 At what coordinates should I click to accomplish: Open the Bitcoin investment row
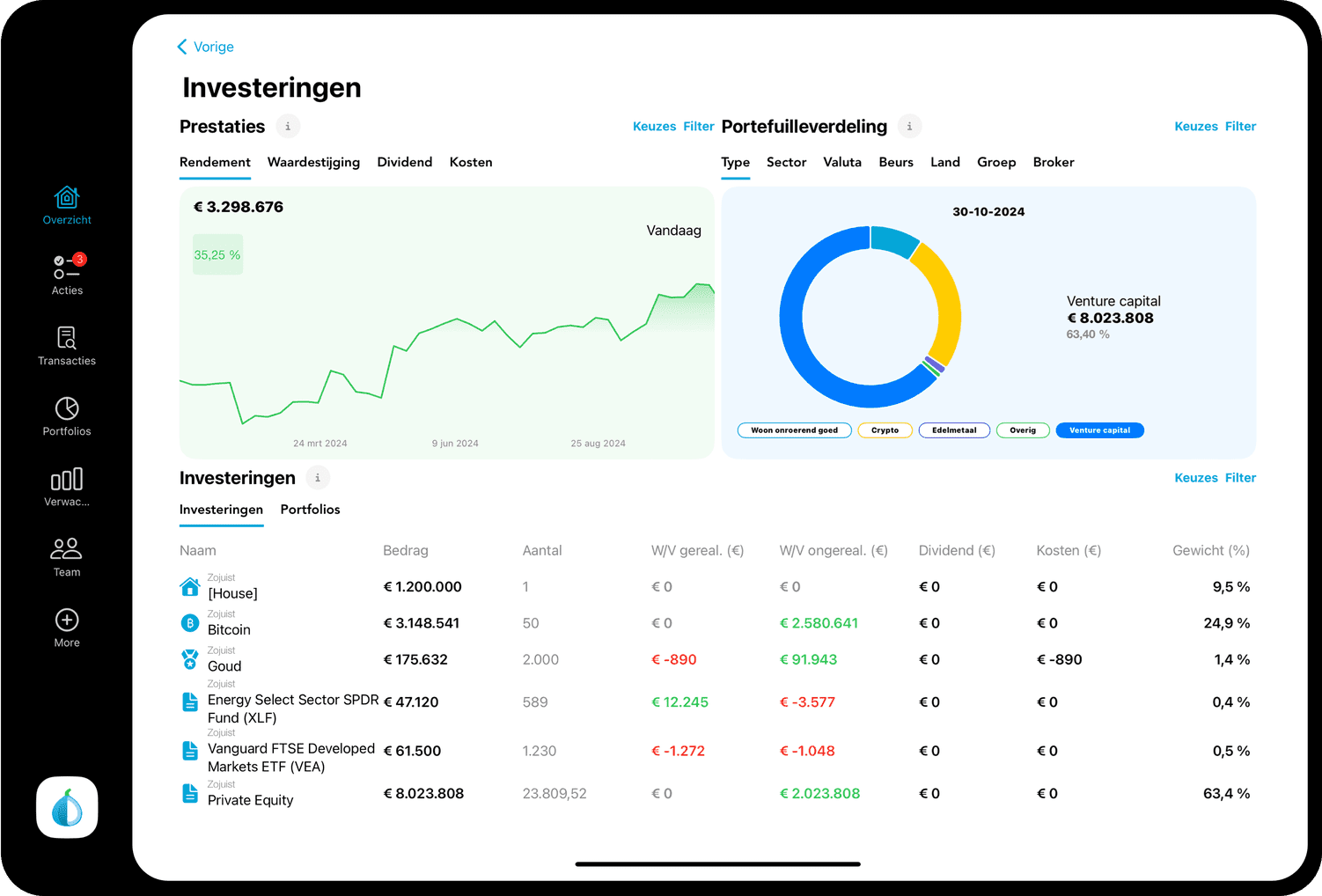[229, 624]
